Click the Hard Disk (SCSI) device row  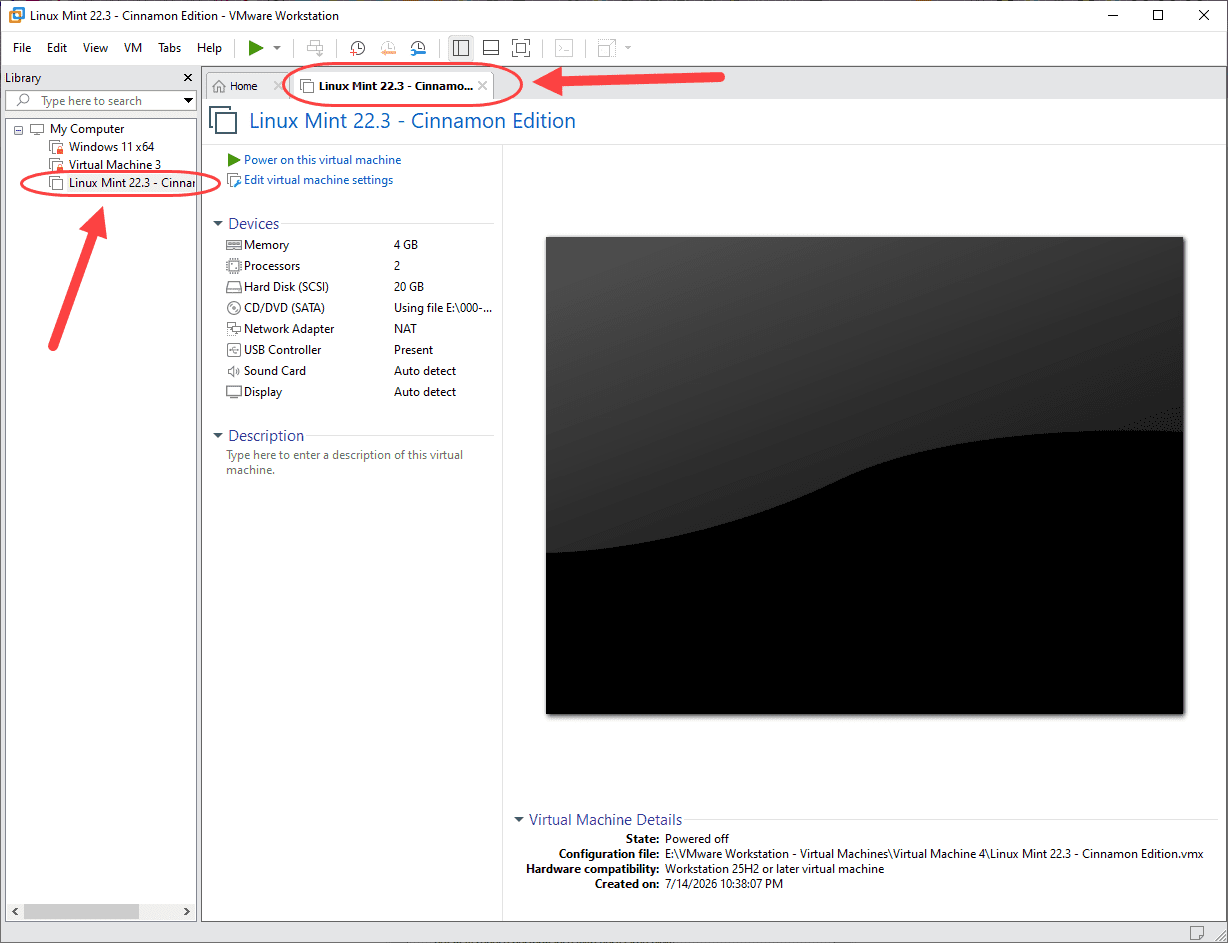359,287
